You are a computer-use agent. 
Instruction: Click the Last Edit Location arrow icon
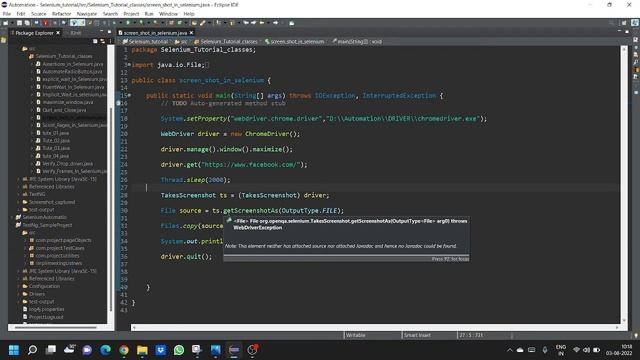246,23
